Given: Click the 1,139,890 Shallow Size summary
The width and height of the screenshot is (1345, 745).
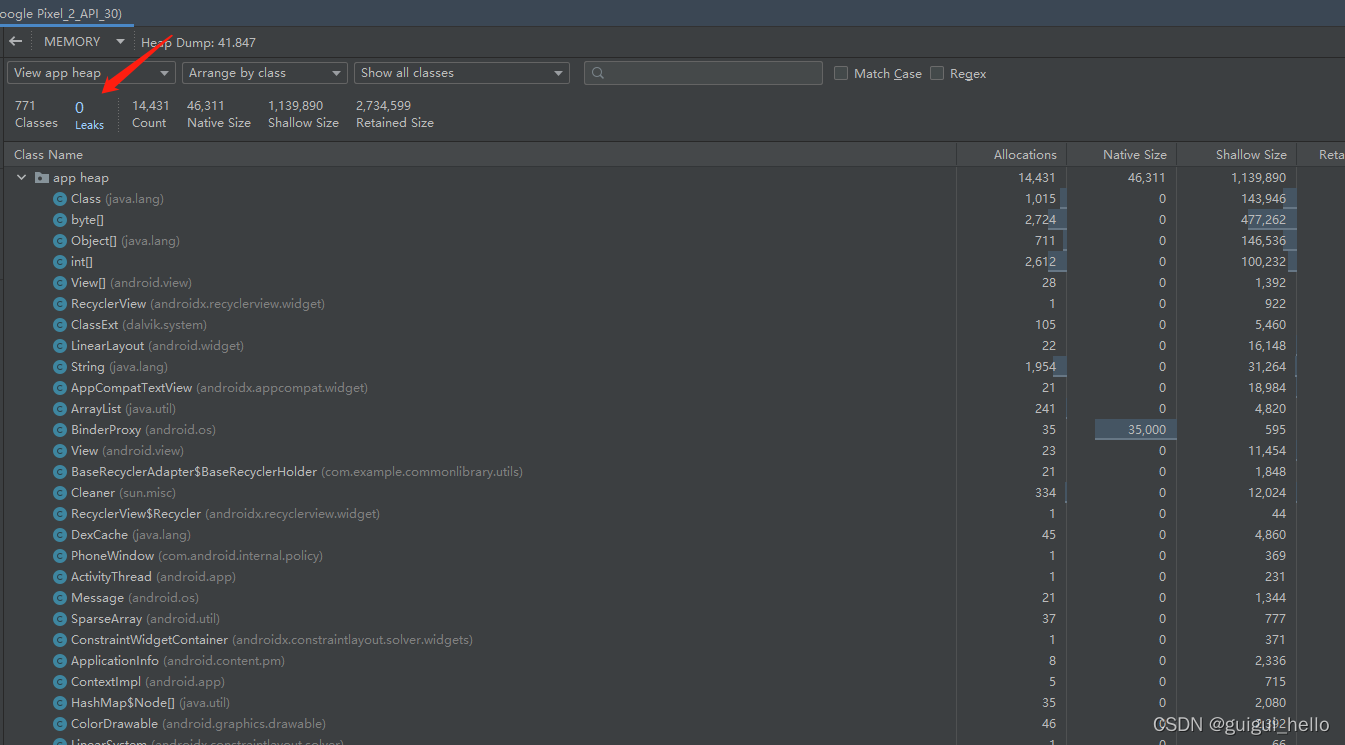Looking at the screenshot, I should click(303, 114).
